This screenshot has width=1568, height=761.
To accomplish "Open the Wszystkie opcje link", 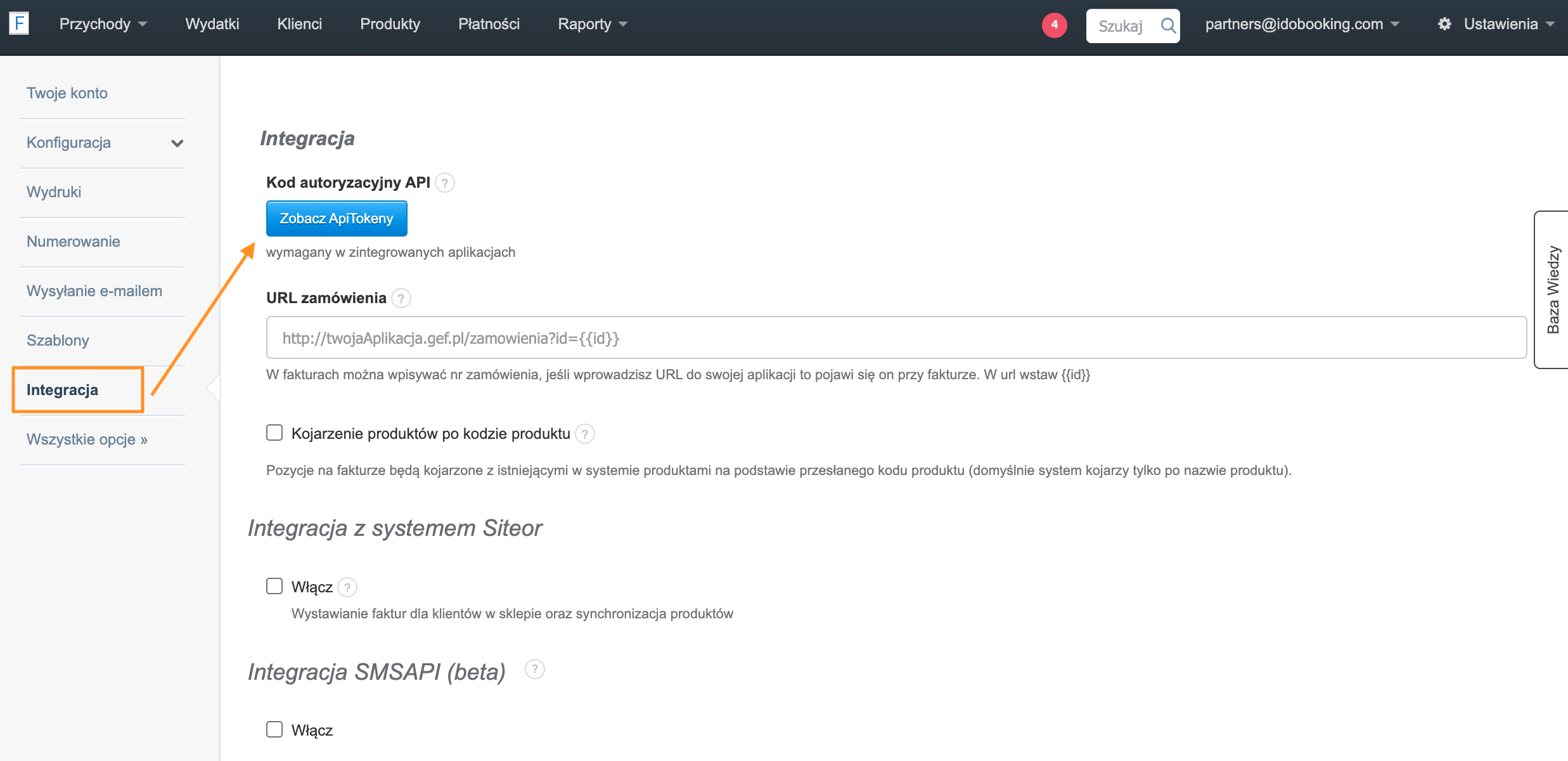I will click(x=87, y=439).
